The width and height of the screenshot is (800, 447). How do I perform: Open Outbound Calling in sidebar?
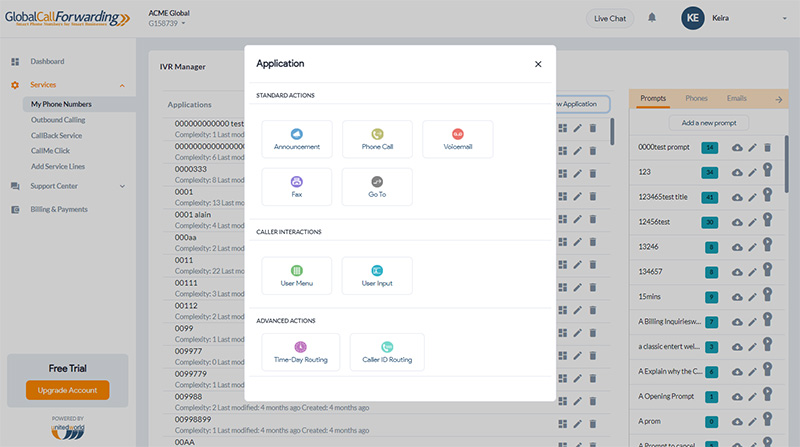58,120
